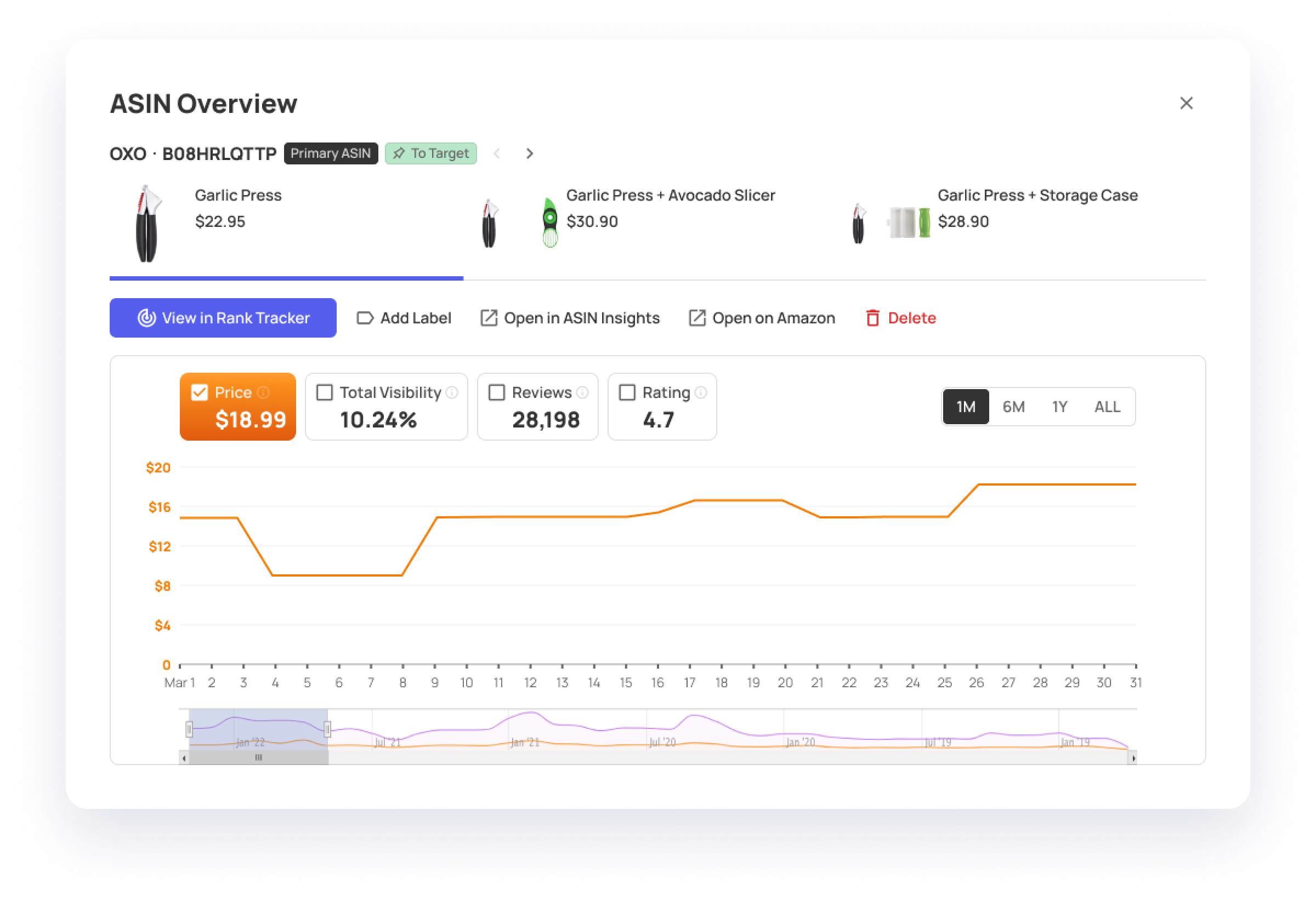This screenshot has width=1316, height=901.
Task: Click the 4.7 rating value
Action: point(659,420)
